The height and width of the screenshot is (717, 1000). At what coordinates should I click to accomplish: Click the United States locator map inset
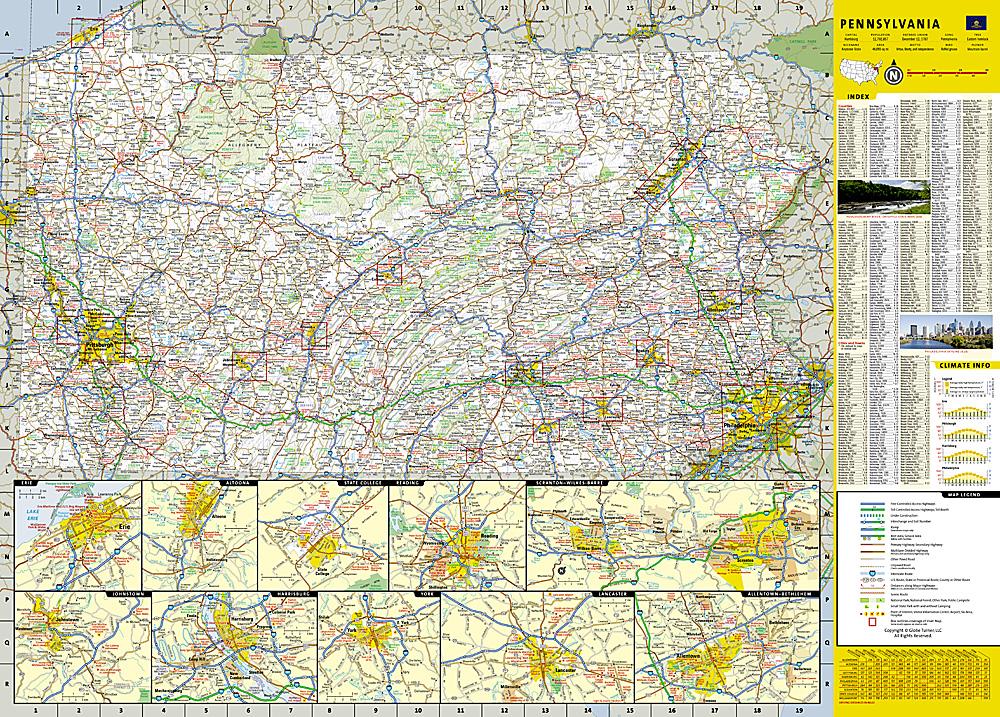tap(861, 71)
